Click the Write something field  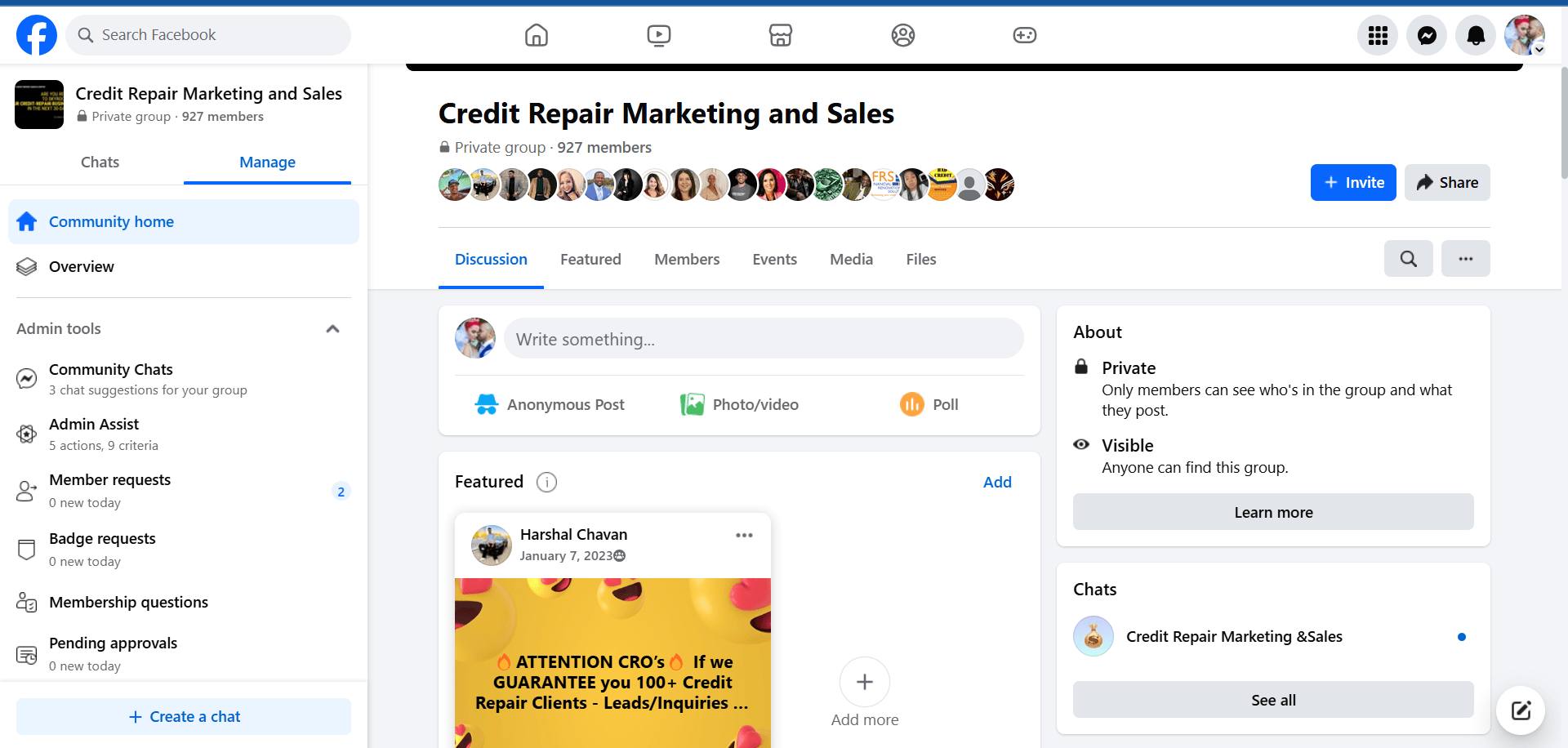point(764,339)
